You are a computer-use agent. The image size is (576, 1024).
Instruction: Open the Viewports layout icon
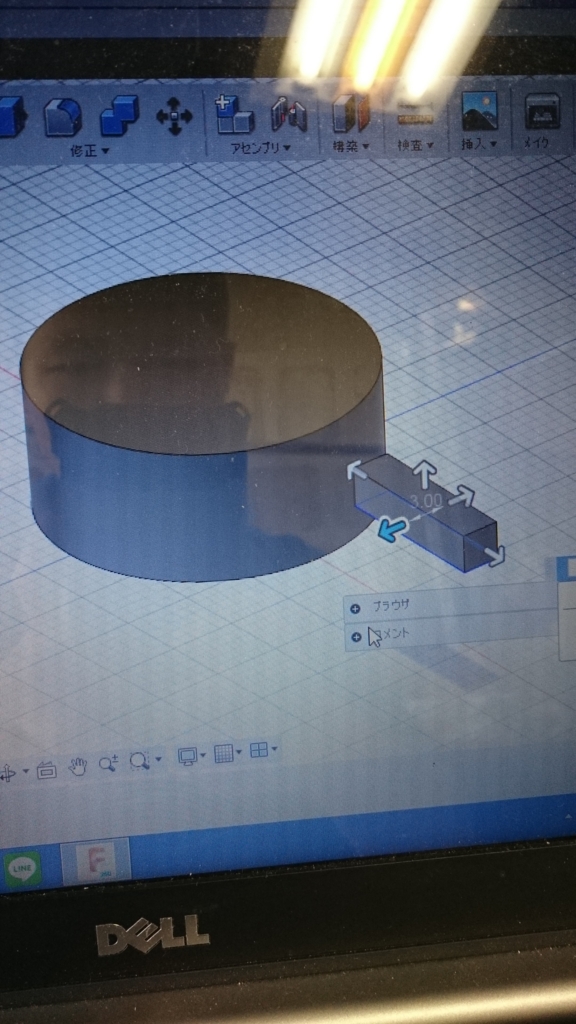click(x=259, y=750)
